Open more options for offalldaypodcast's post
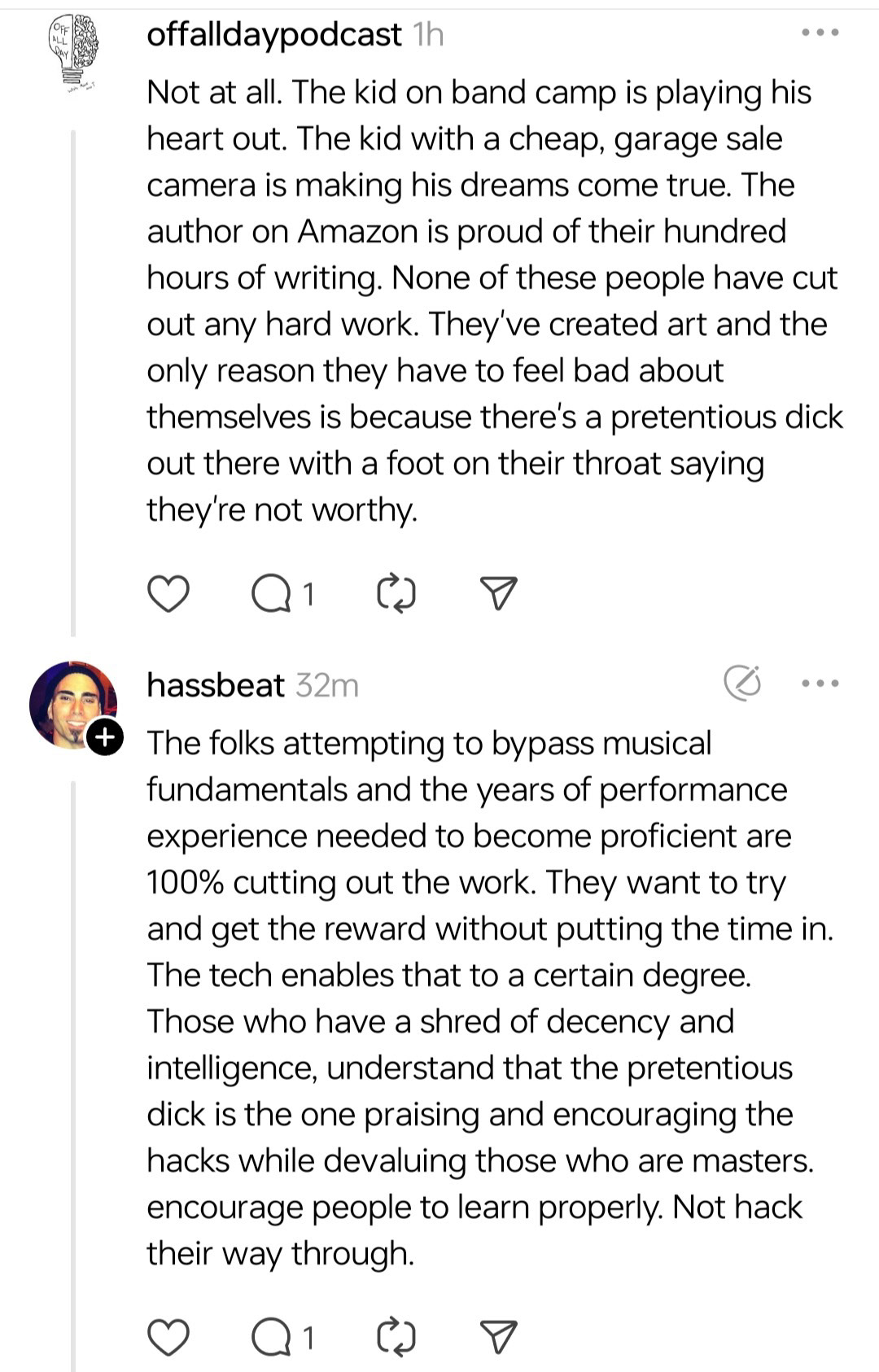Image resolution: width=879 pixels, height=1372 pixels. 820,33
